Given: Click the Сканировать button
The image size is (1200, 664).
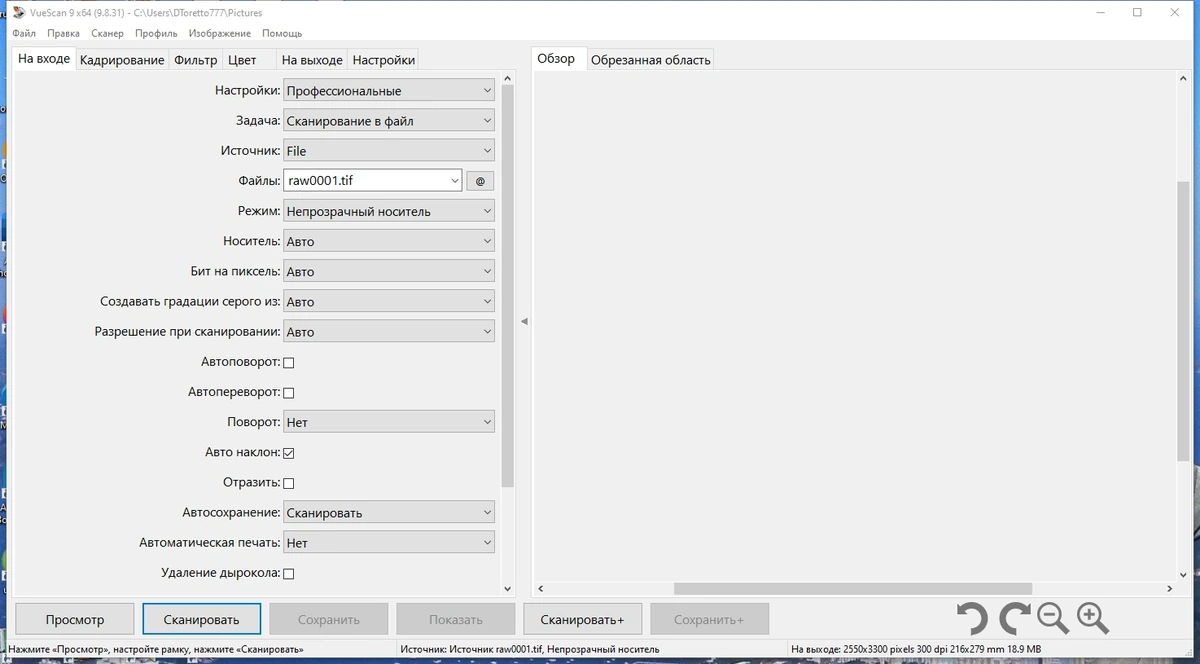Looking at the screenshot, I should click(x=201, y=619).
